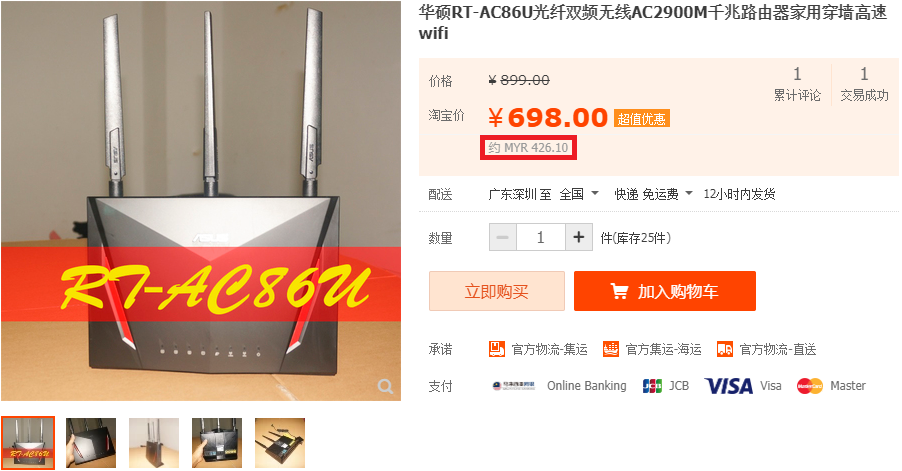902x471 pixels.
Task: Open the 交易成功 transaction count link
Action: click(x=864, y=84)
